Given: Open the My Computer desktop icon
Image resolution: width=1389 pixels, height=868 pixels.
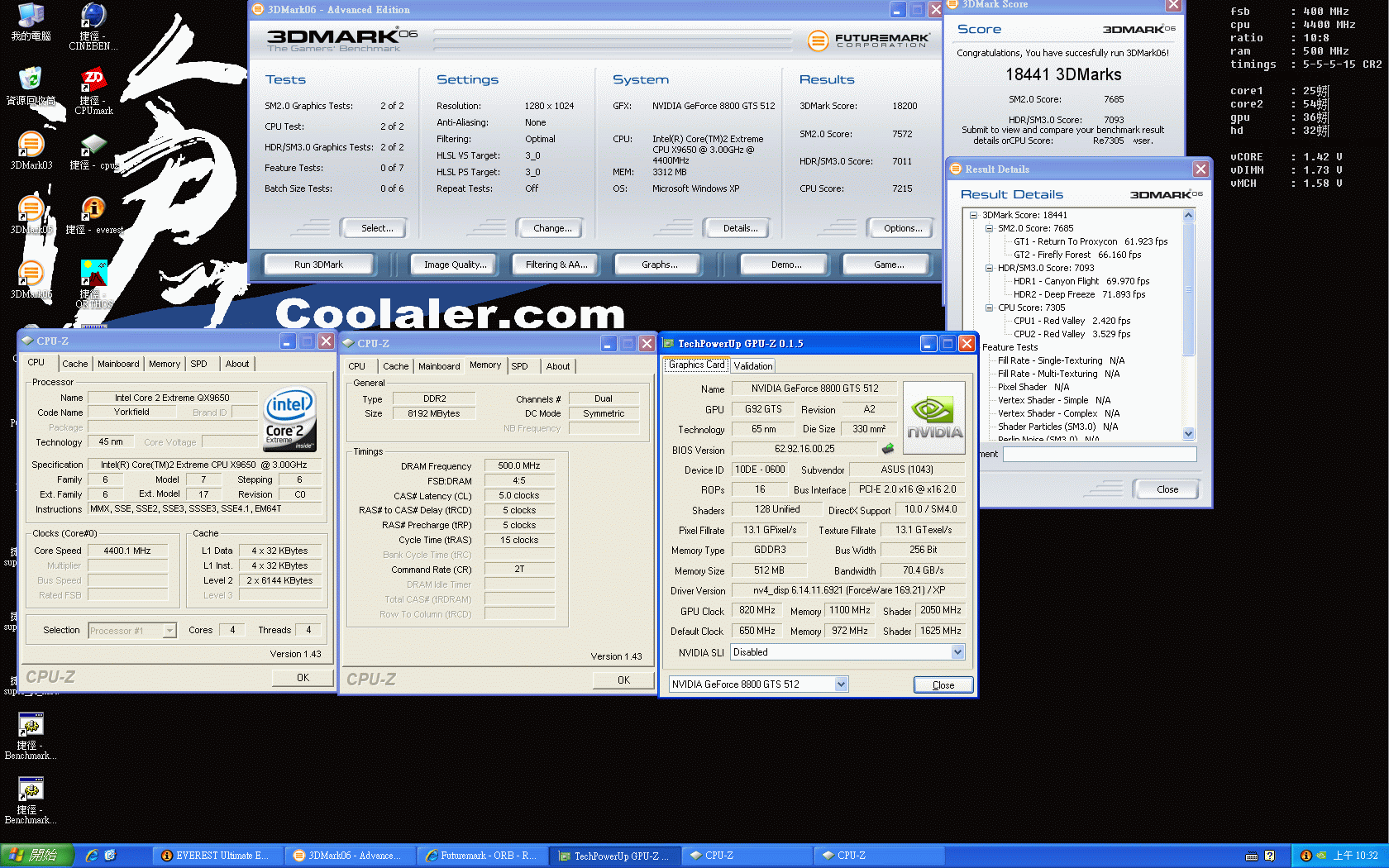Looking at the screenshot, I should point(31,21).
